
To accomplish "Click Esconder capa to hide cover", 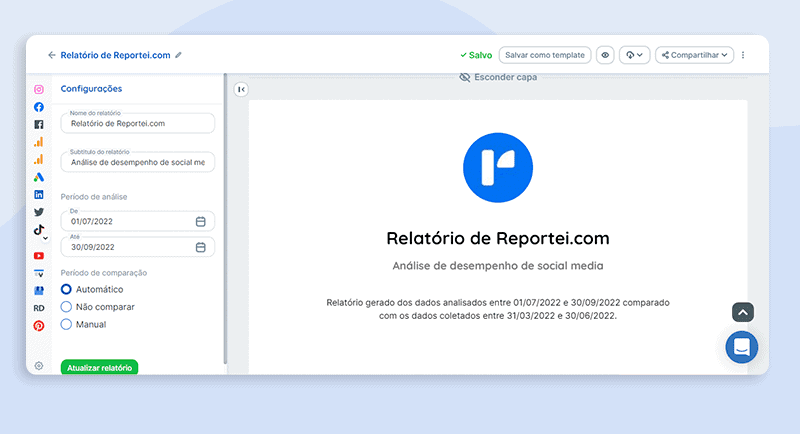I will pyautogui.click(x=498, y=78).
